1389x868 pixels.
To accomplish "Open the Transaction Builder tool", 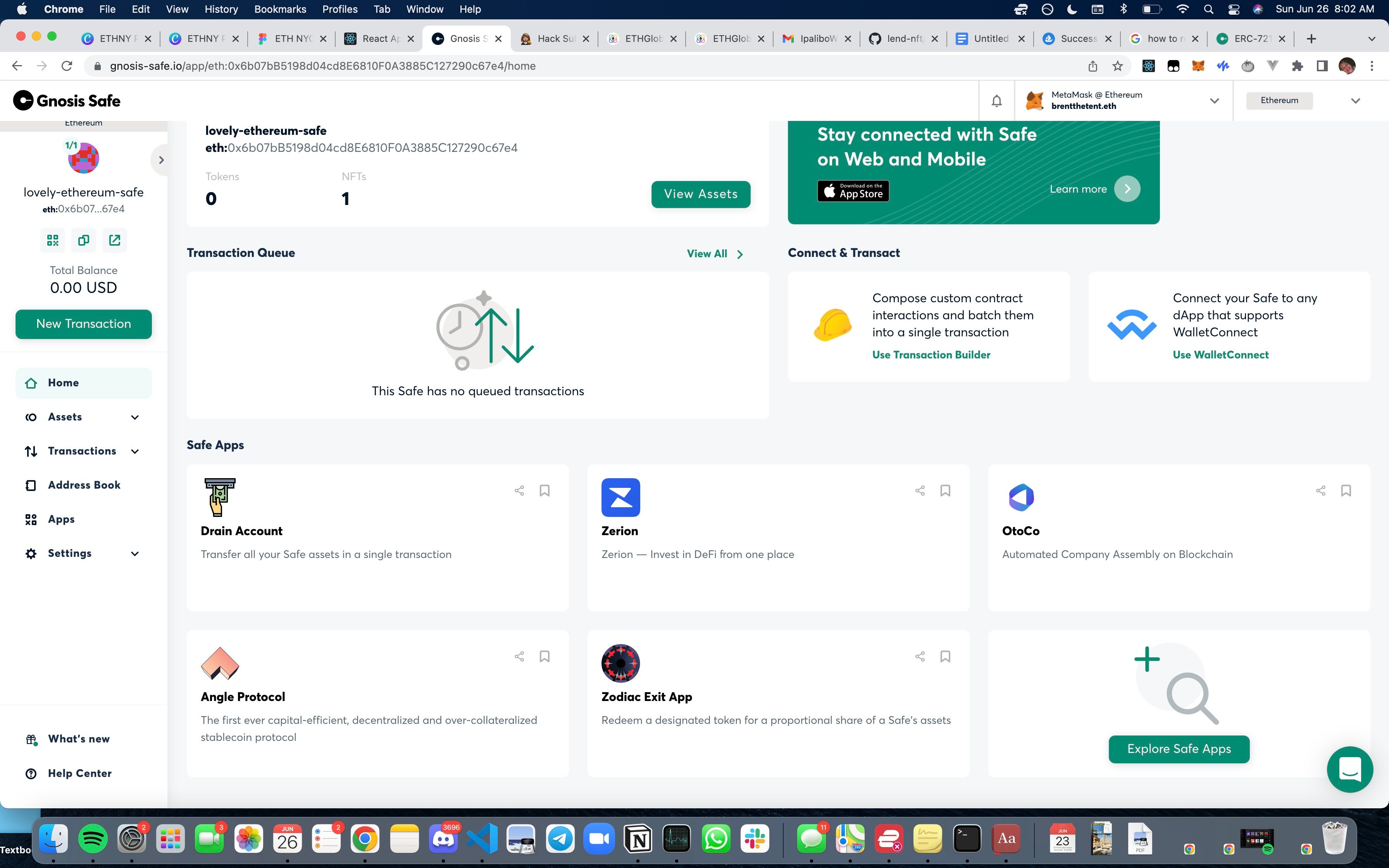I will [x=931, y=354].
